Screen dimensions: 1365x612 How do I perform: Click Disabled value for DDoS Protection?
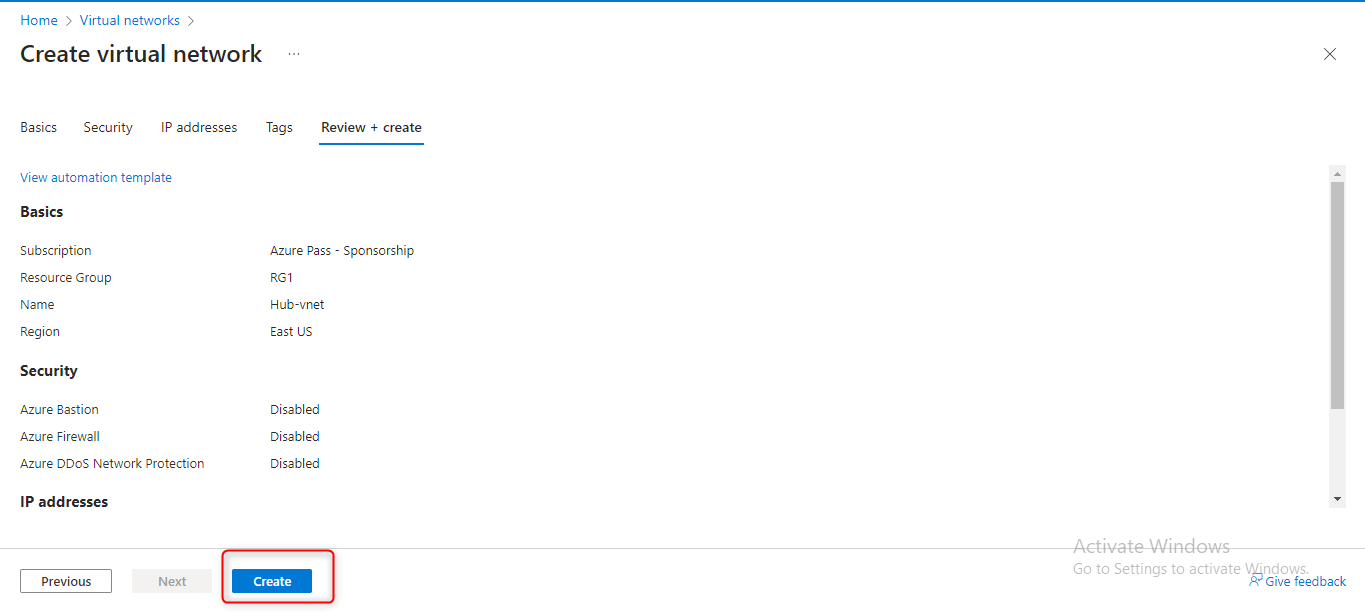coord(295,463)
